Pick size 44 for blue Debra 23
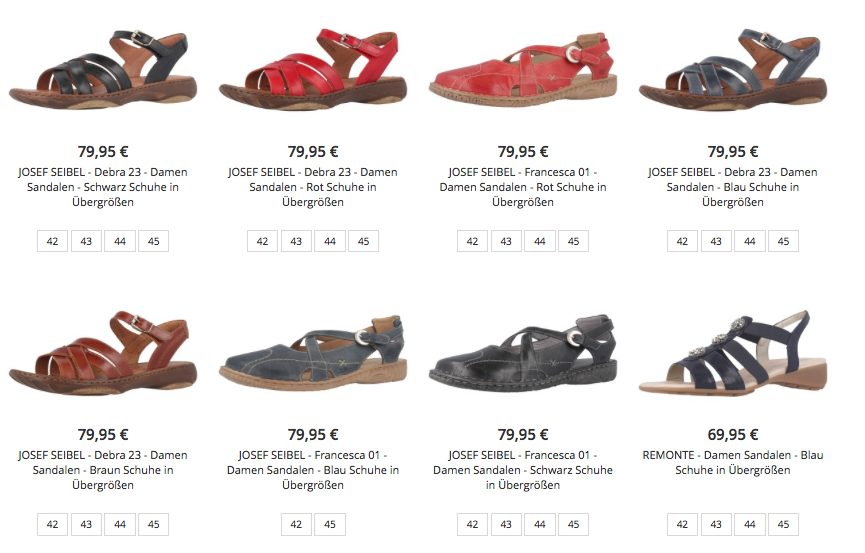The width and height of the screenshot is (865, 553). coord(750,241)
